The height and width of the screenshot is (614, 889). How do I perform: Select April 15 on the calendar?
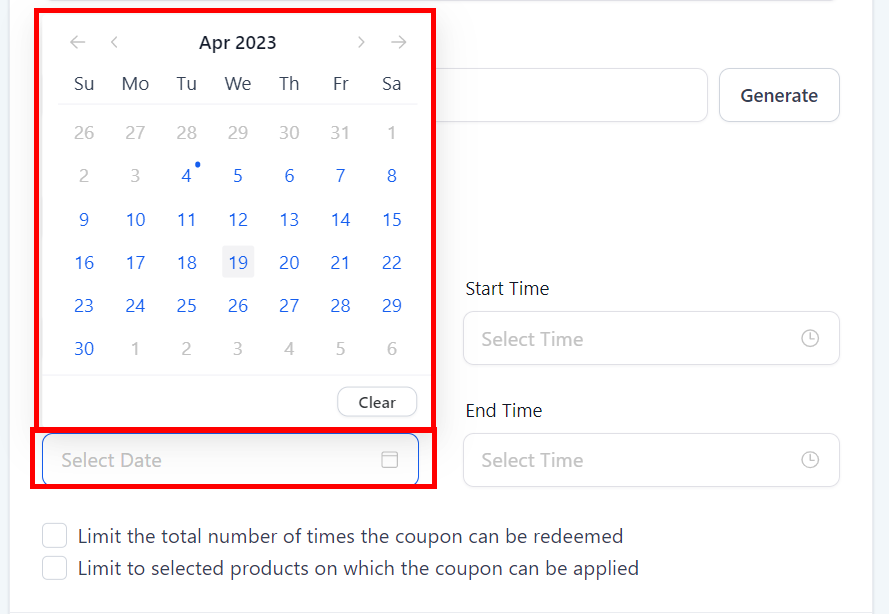pos(392,219)
